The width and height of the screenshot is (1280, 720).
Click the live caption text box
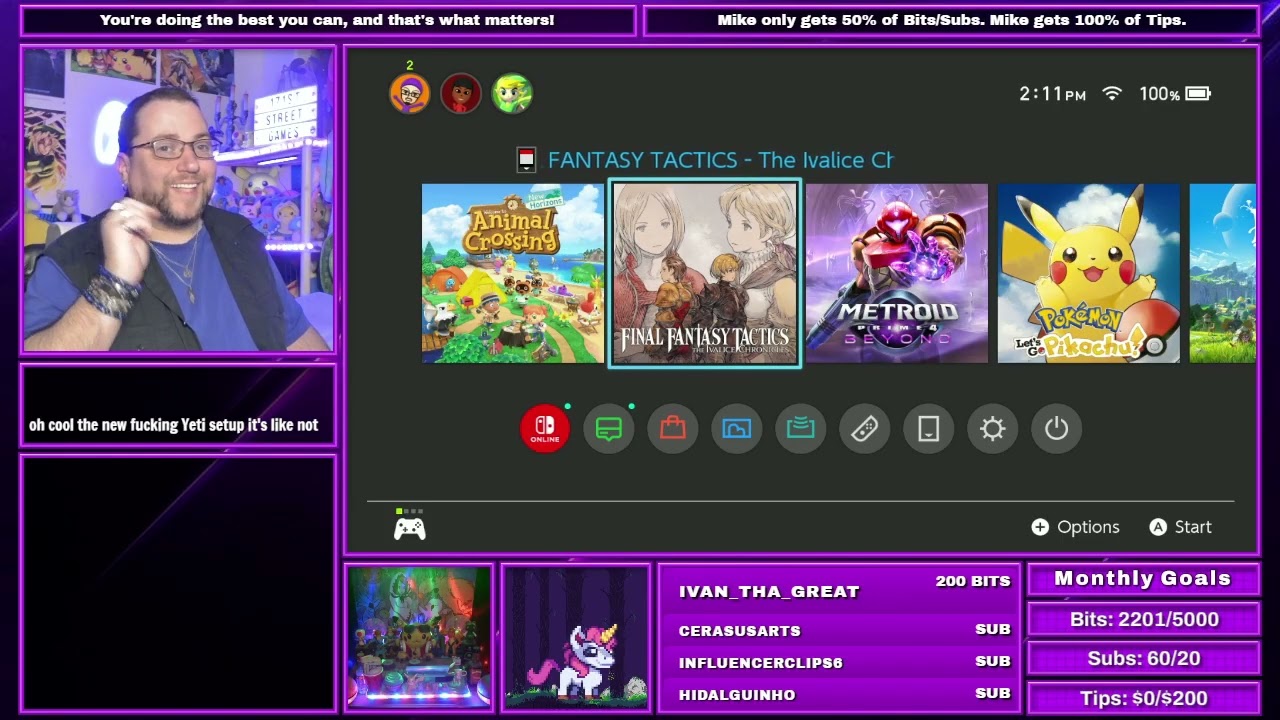pyautogui.click(x=178, y=406)
